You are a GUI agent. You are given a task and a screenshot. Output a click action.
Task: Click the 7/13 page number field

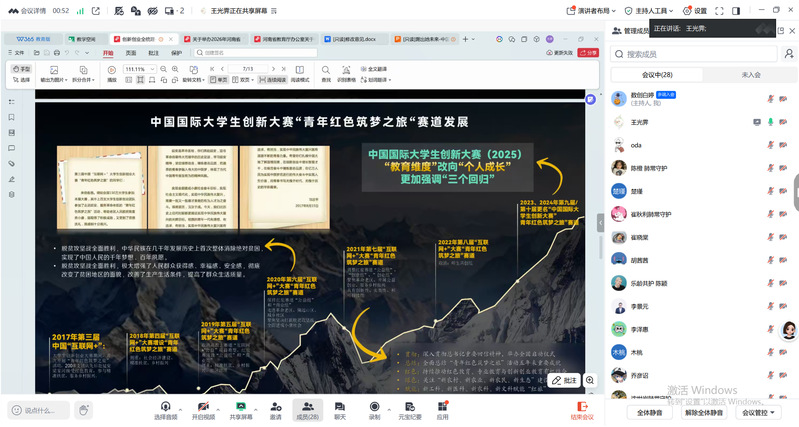tap(248, 69)
